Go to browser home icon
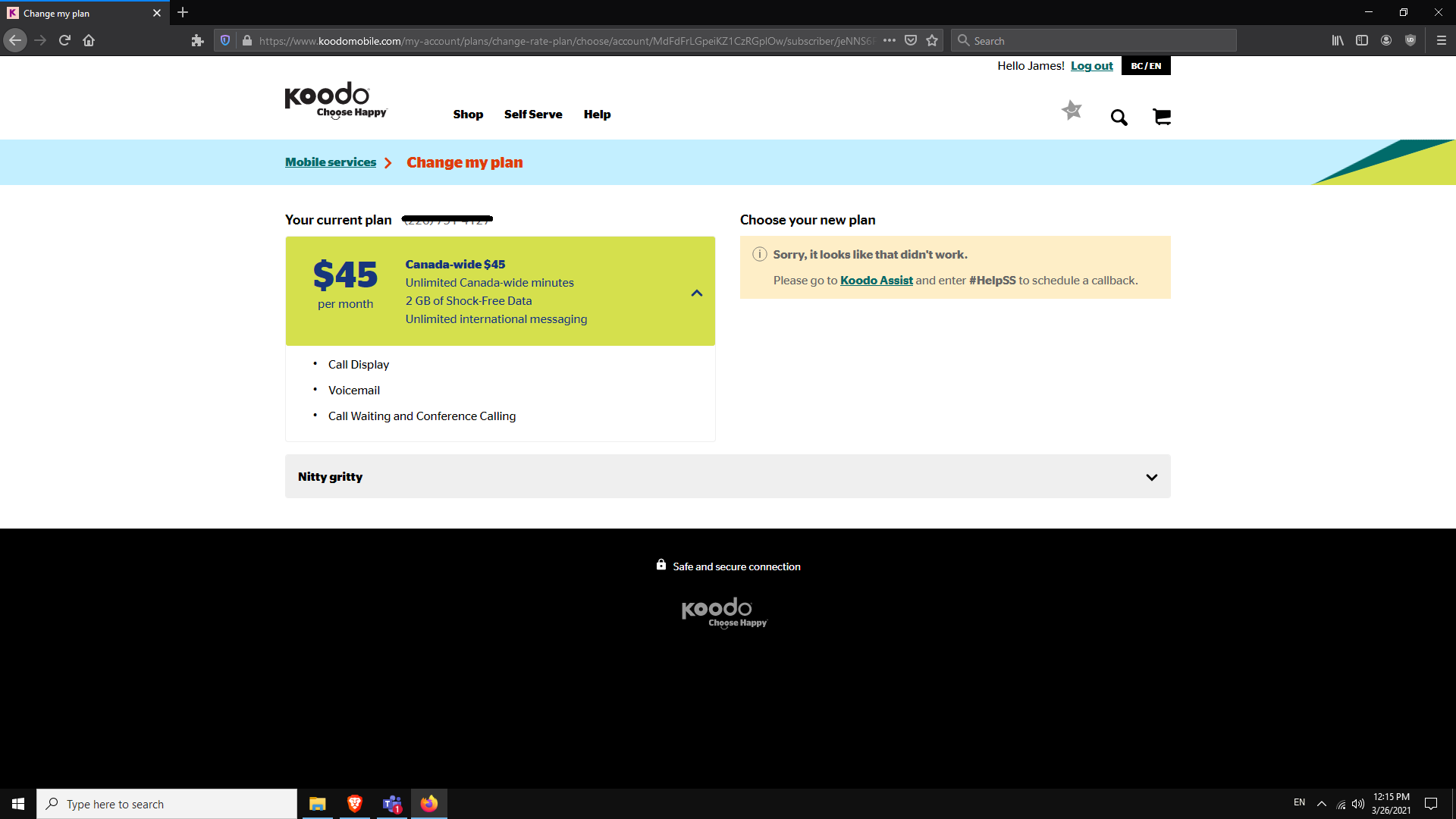 [89, 40]
